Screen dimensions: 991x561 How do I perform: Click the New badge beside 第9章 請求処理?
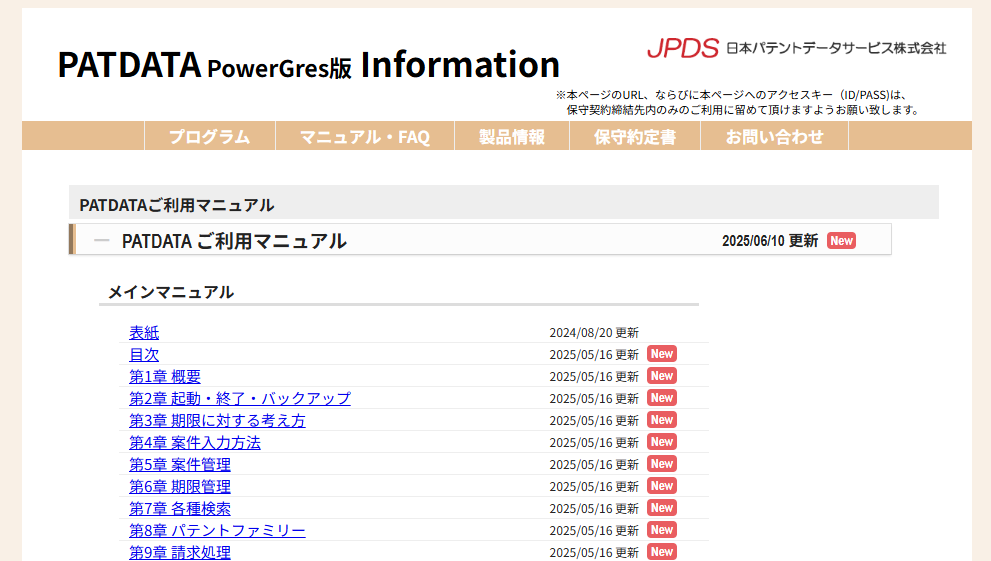click(x=662, y=552)
